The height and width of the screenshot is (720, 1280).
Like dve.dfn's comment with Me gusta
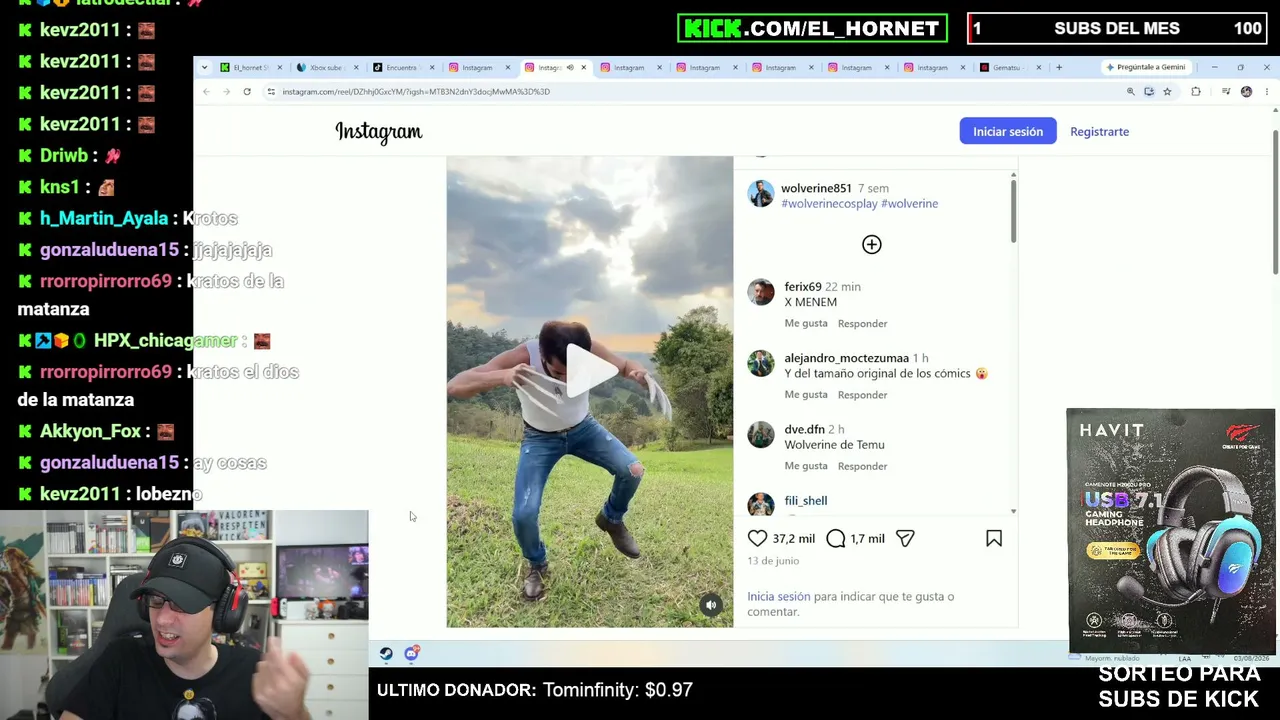pyautogui.click(x=806, y=466)
